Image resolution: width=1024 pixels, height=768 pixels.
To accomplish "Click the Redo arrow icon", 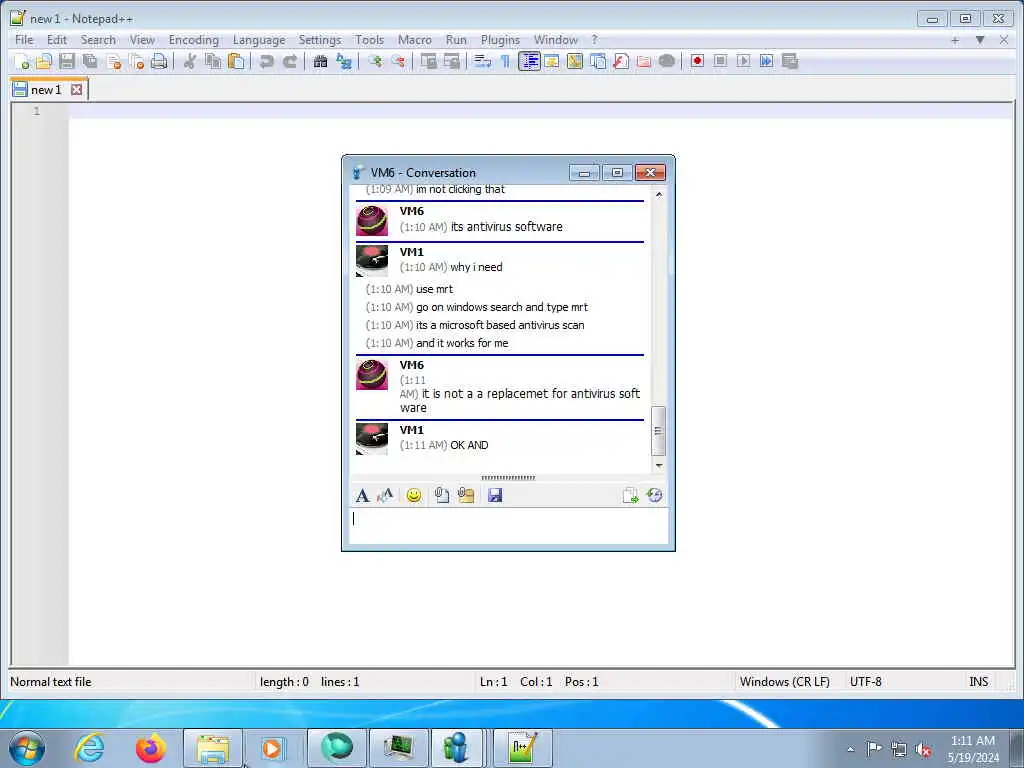I will point(290,61).
